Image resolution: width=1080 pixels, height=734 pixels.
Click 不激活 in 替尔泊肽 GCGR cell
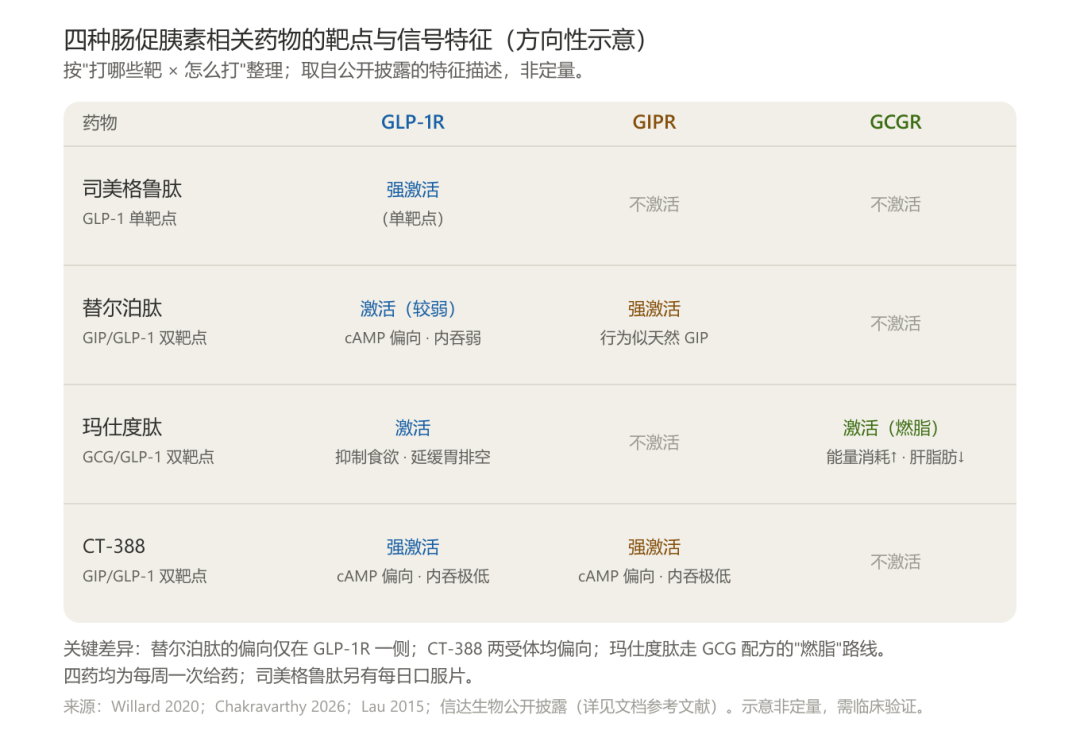[x=895, y=324]
